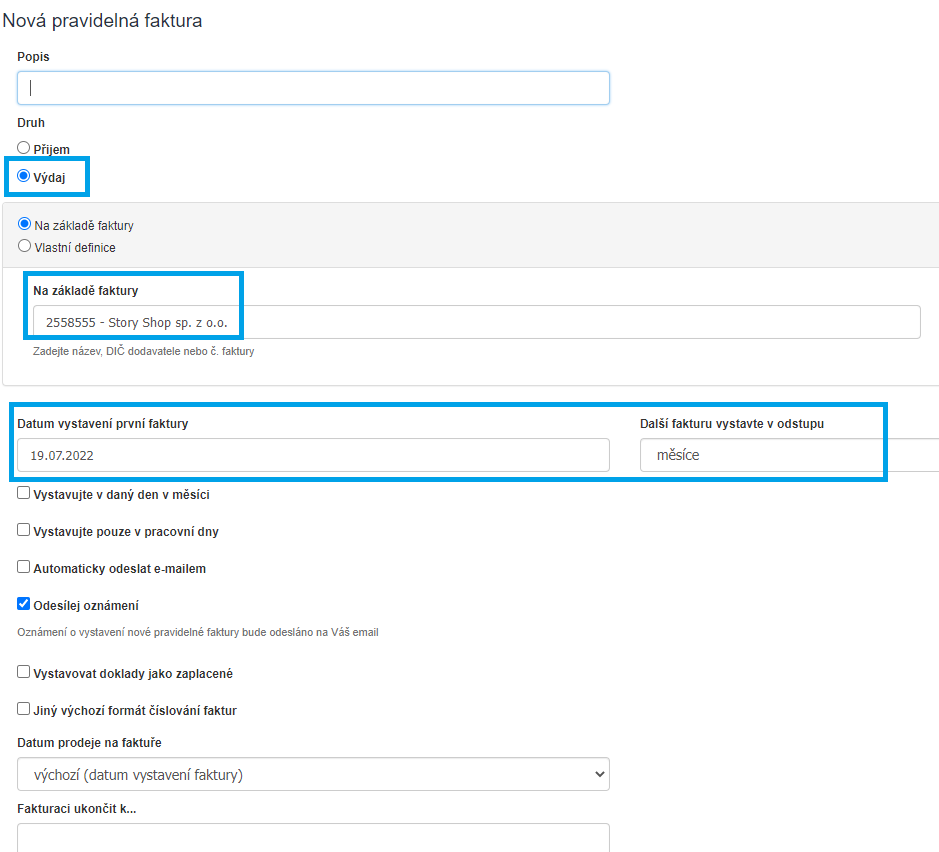Image resolution: width=939 pixels, height=852 pixels.
Task: Click the Fakturaci ukončit k... date field
Action: (x=313, y=838)
